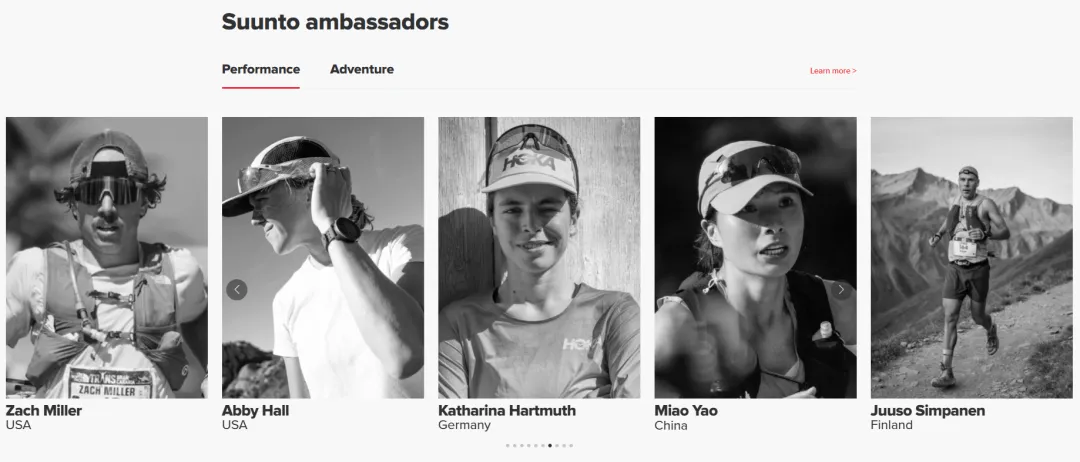Click the Juuso Simpanen name link
This screenshot has height=462, width=1080.
(928, 410)
